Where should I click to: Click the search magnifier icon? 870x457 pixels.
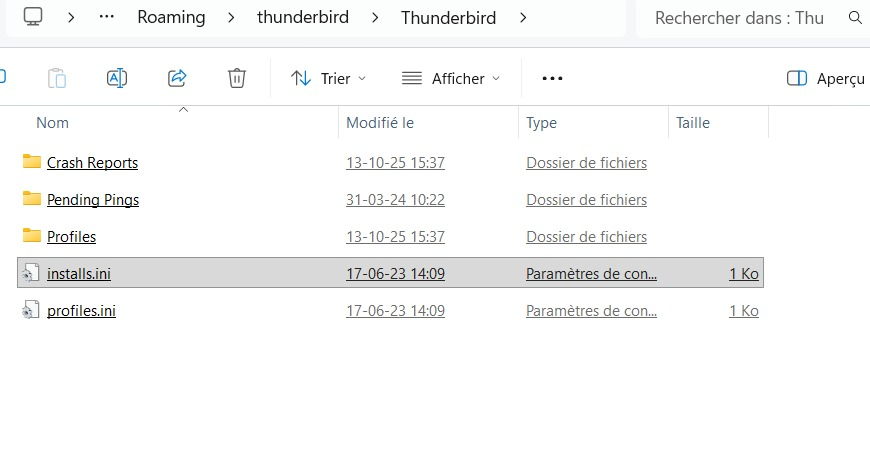coord(854,18)
